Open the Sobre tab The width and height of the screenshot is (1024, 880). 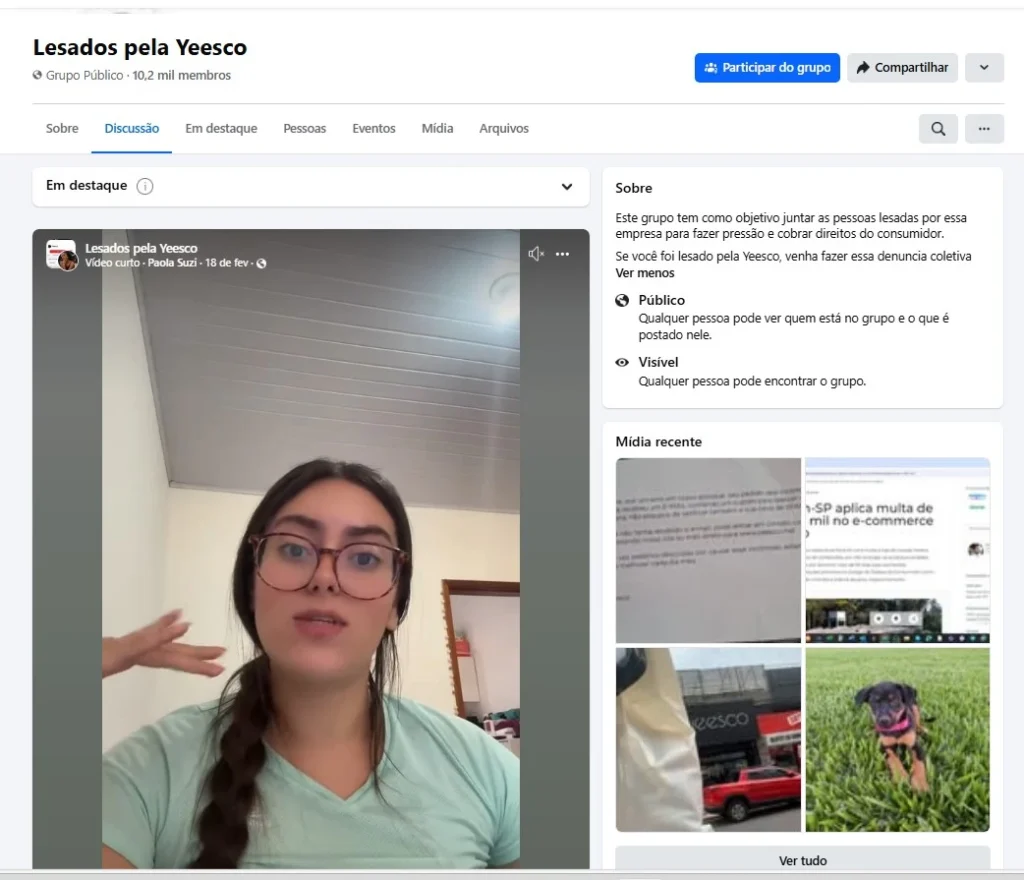pyautogui.click(x=62, y=129)
